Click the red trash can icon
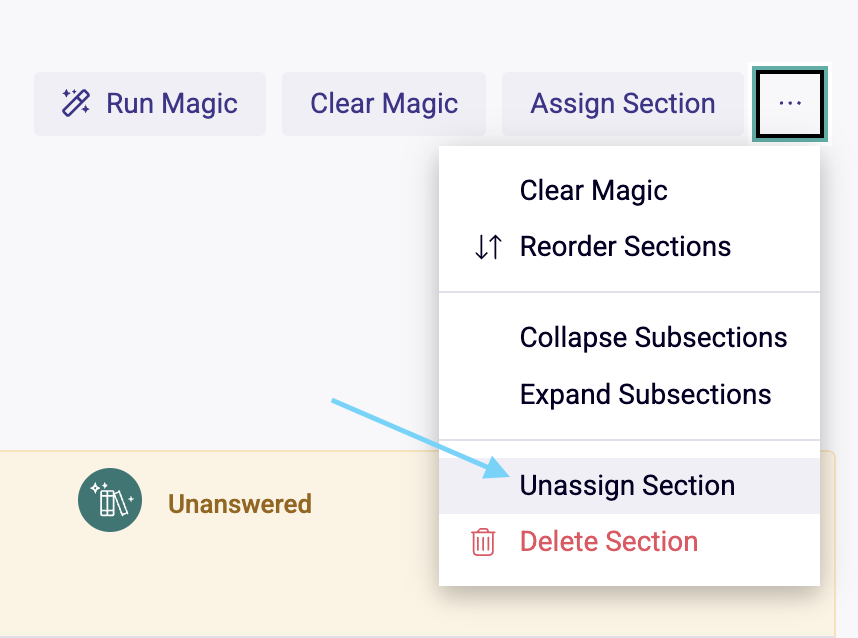Screen dimensions: 858x638 tap(483, 542)
